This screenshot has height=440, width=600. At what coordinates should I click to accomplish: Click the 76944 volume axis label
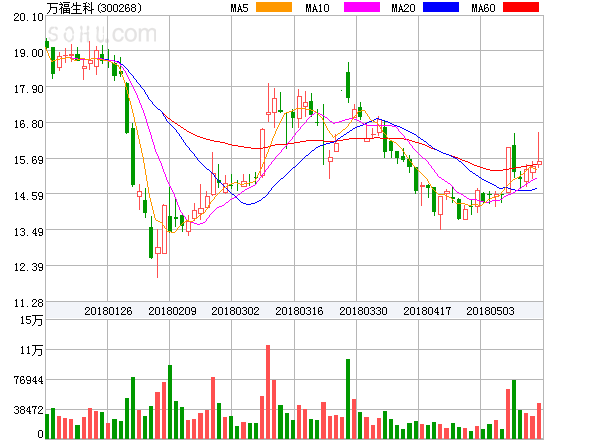coord(29,380)
